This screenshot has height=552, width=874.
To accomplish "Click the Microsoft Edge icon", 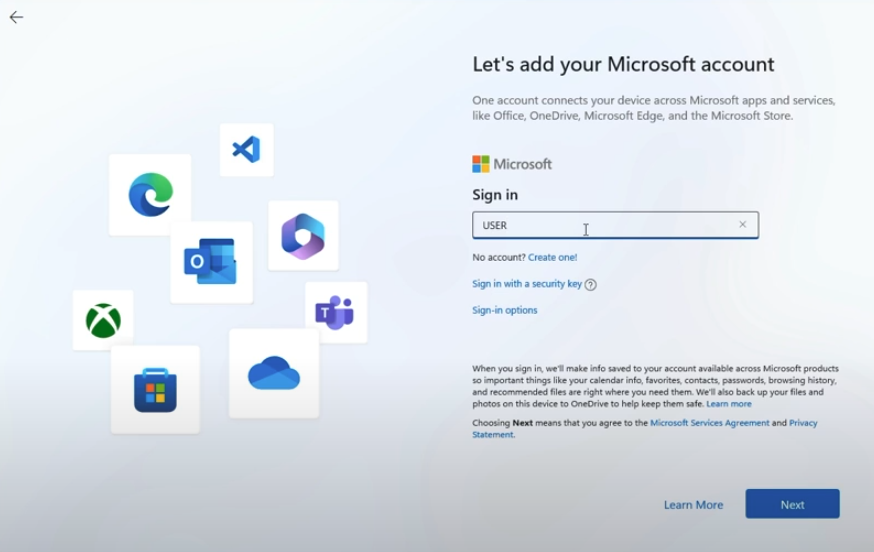I will tap(150, 195).
